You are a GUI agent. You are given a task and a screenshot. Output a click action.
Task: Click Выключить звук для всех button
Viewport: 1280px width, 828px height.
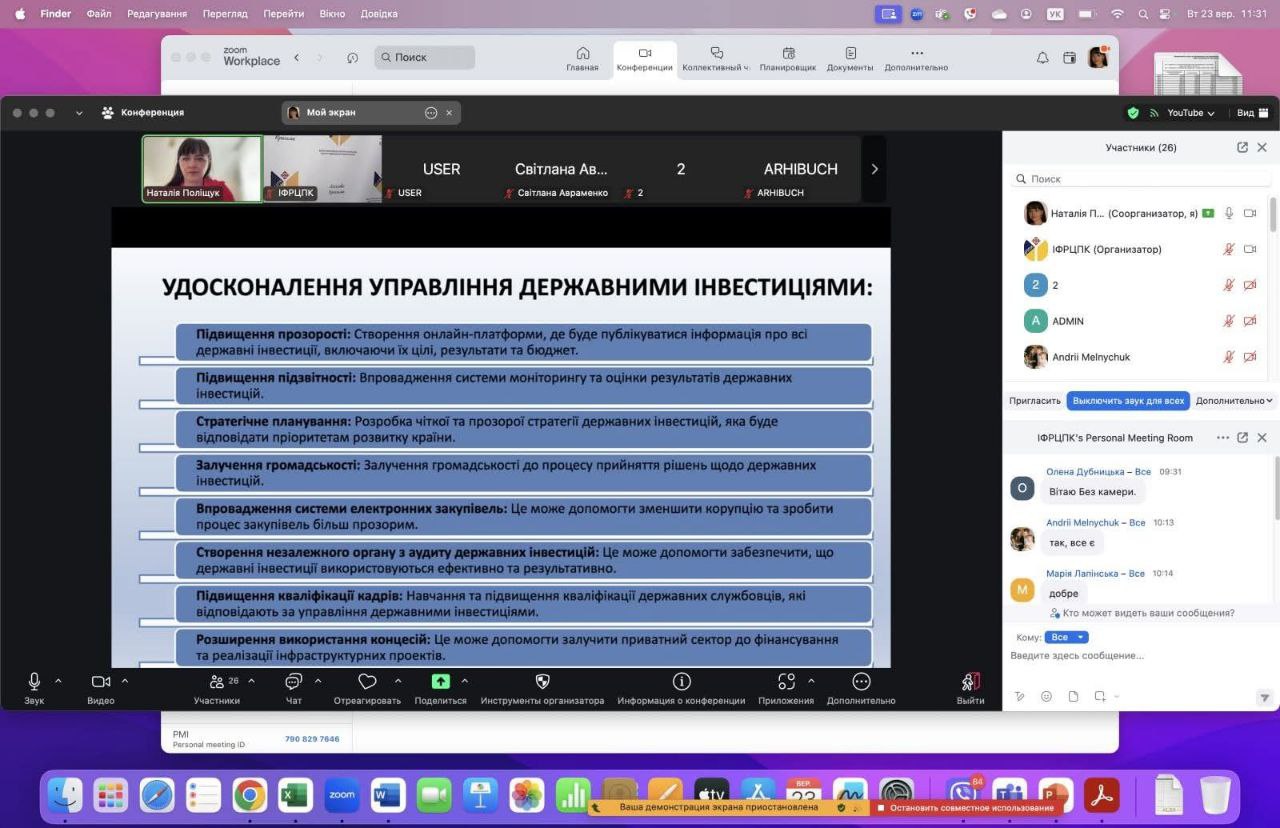click(x=1128, y=400)
